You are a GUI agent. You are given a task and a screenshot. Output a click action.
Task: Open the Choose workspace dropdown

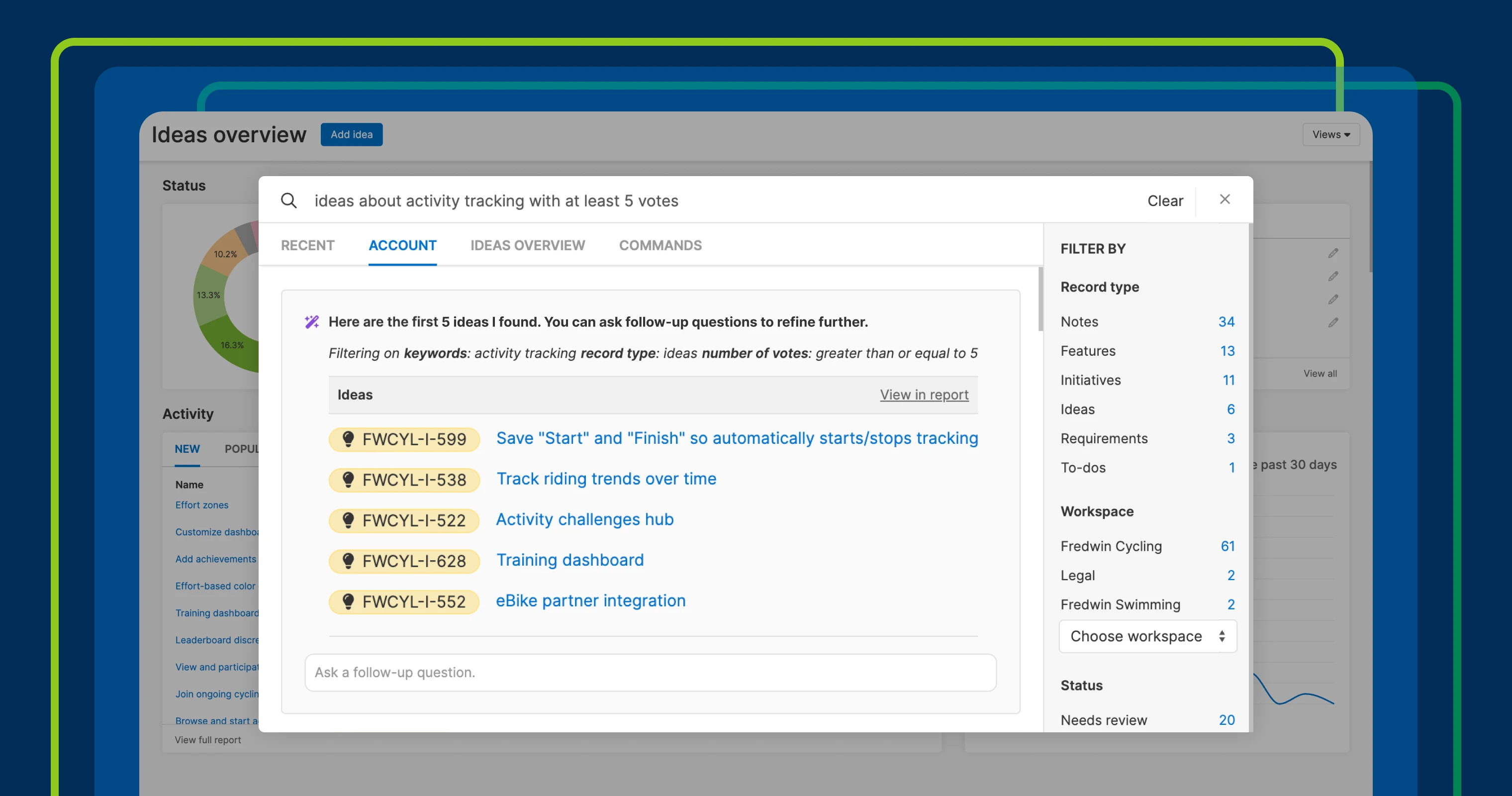pos(1147,636)
